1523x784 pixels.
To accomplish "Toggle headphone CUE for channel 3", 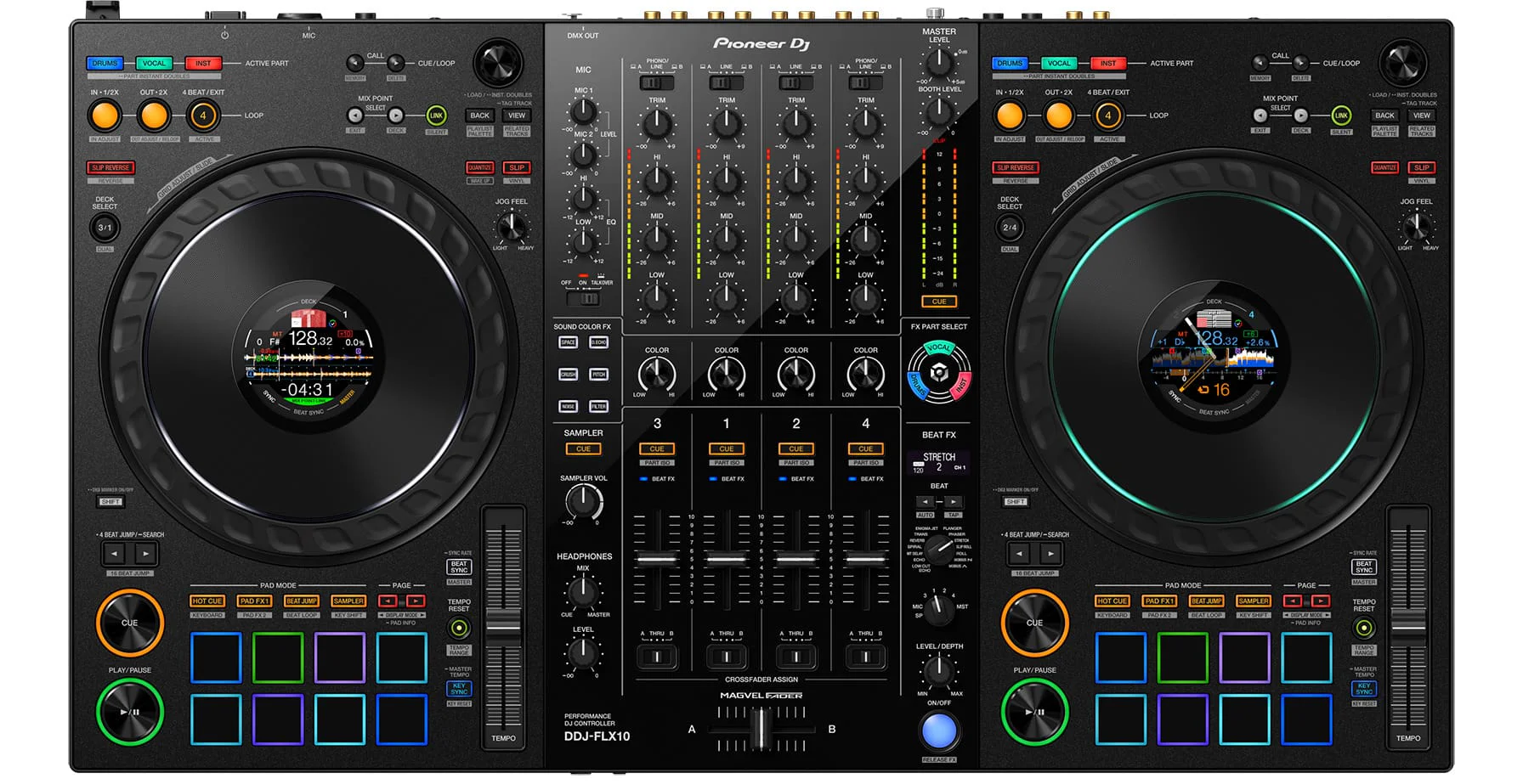I will click(657, 448).
